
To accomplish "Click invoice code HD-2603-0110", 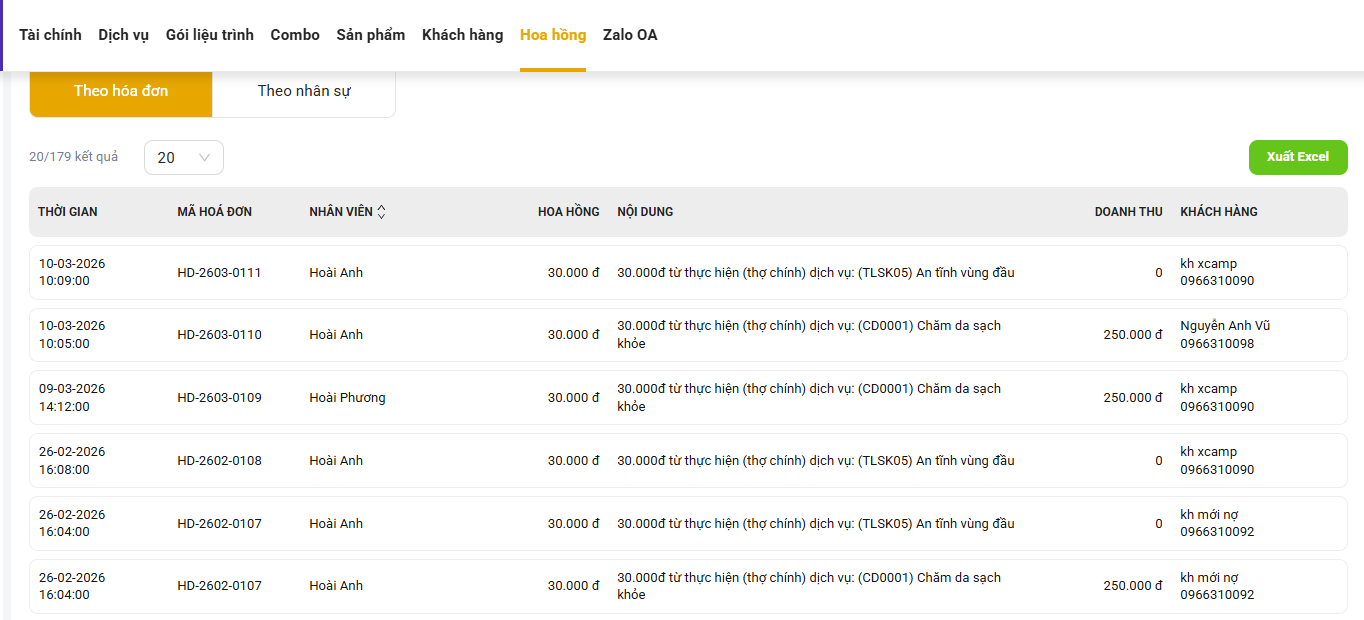I will tap(219, 335).
